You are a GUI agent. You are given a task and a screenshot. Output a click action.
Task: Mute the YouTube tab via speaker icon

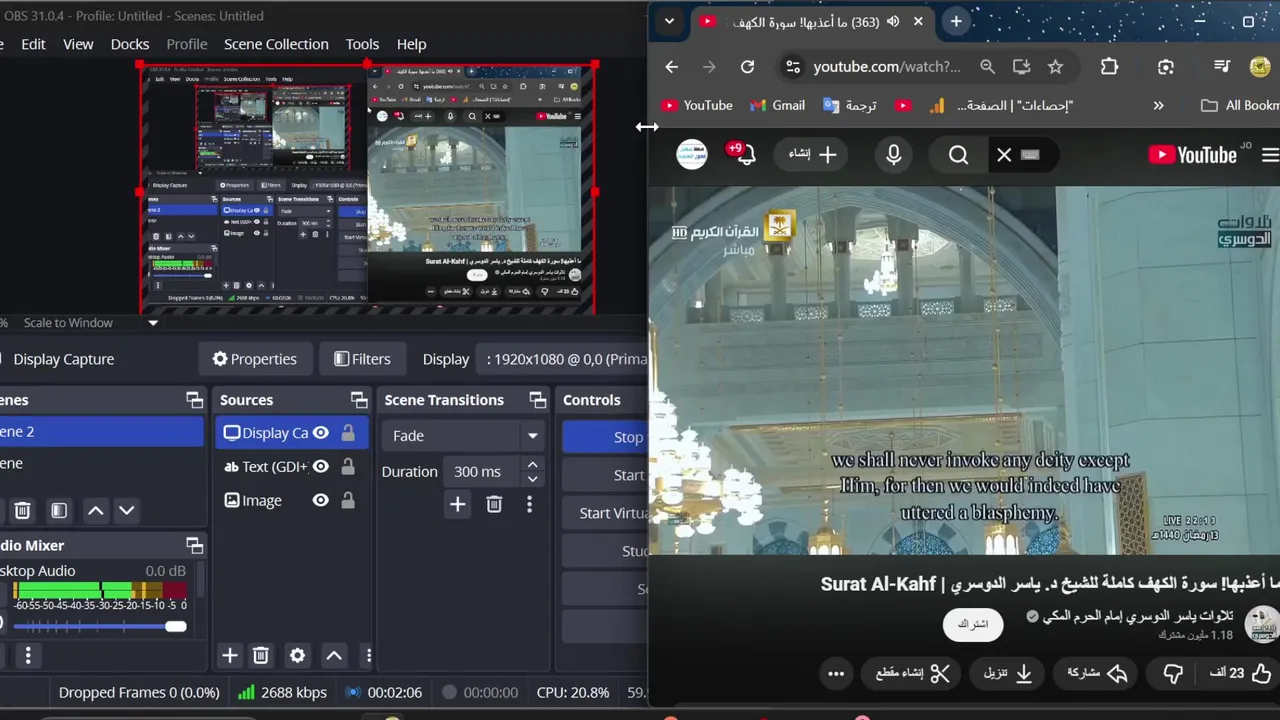click(x=893, y=21)
